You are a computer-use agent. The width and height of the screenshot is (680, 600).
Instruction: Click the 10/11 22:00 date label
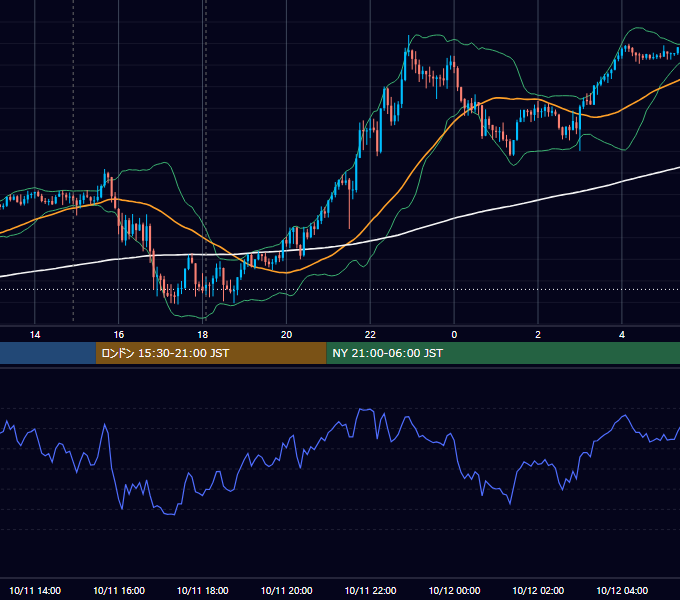[370, 590]
